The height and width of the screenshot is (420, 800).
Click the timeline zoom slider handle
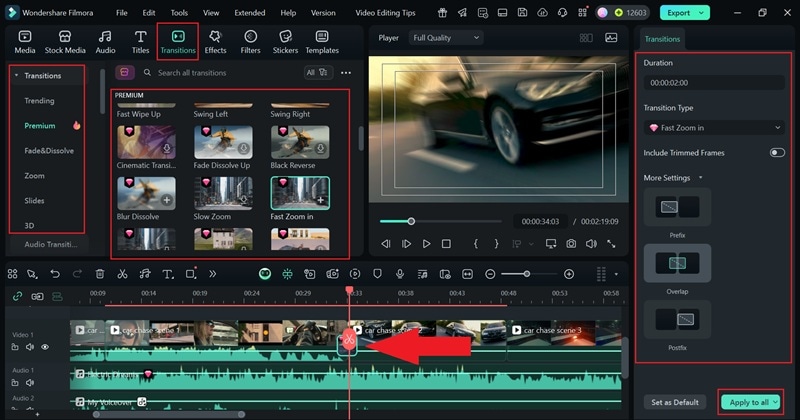528,274
